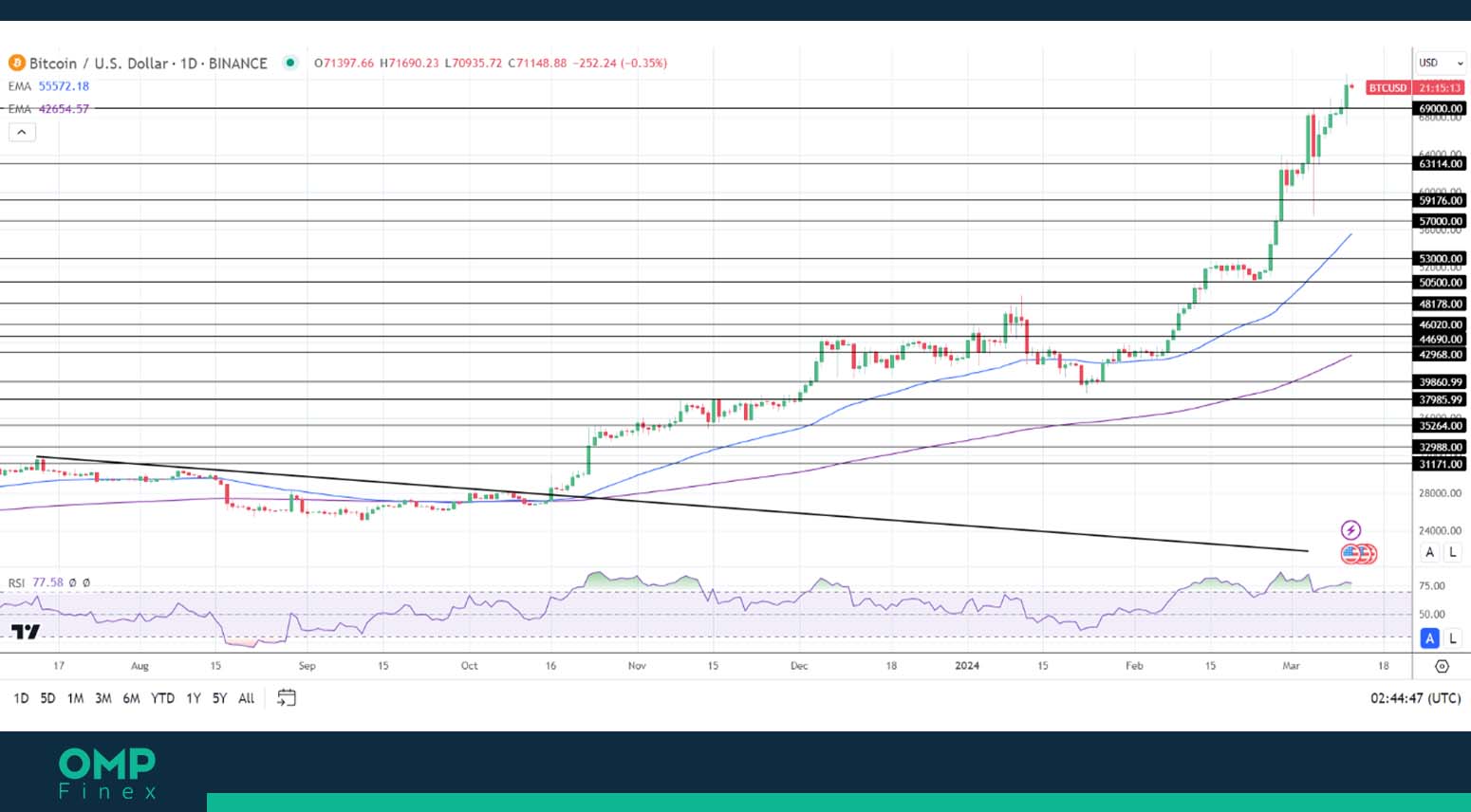Click the 53000.00 horizontal line price label
The height and width of the screenshot is (812, 1471).
coord(1440,258)
